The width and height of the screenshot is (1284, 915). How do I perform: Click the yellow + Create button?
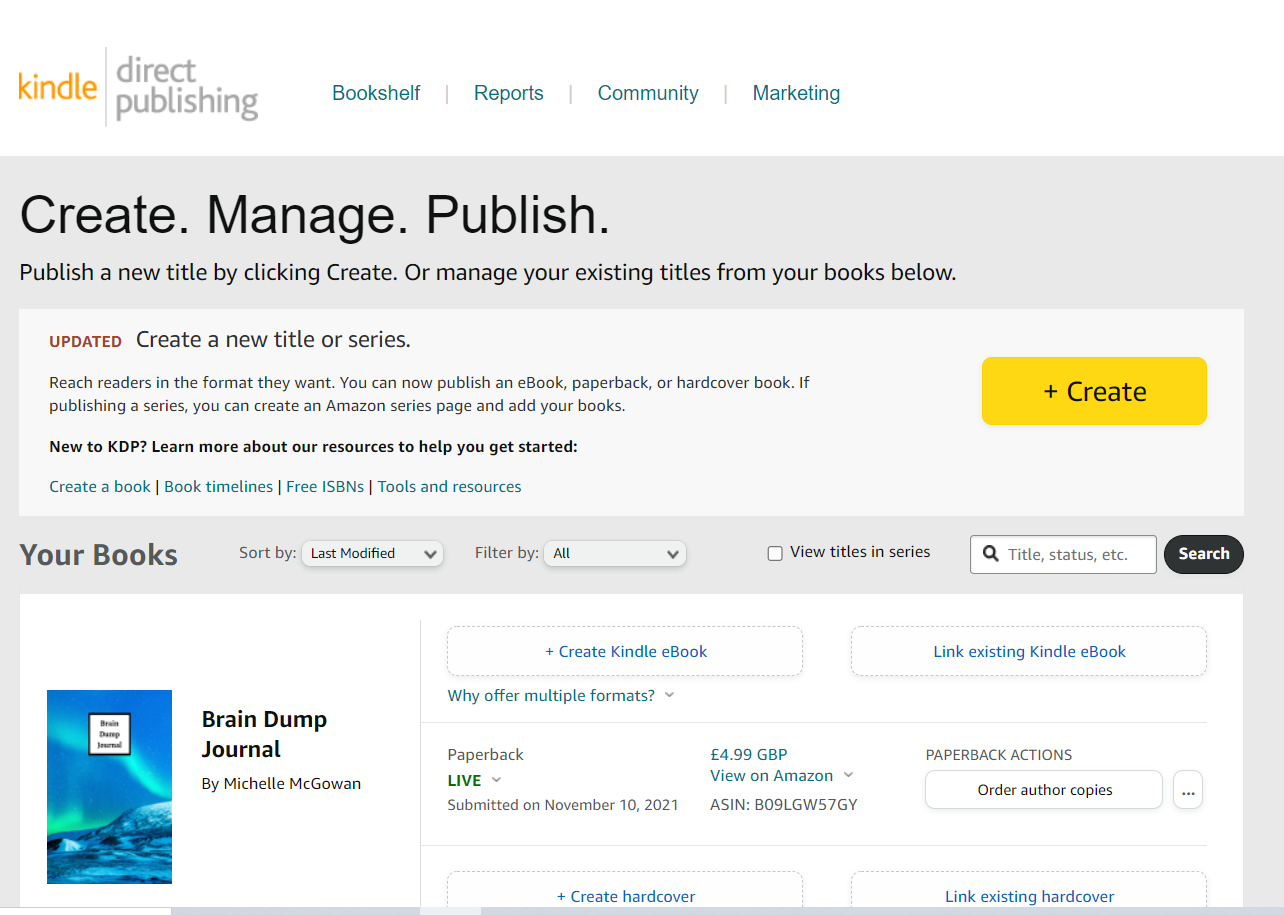tap(1094, 391)
